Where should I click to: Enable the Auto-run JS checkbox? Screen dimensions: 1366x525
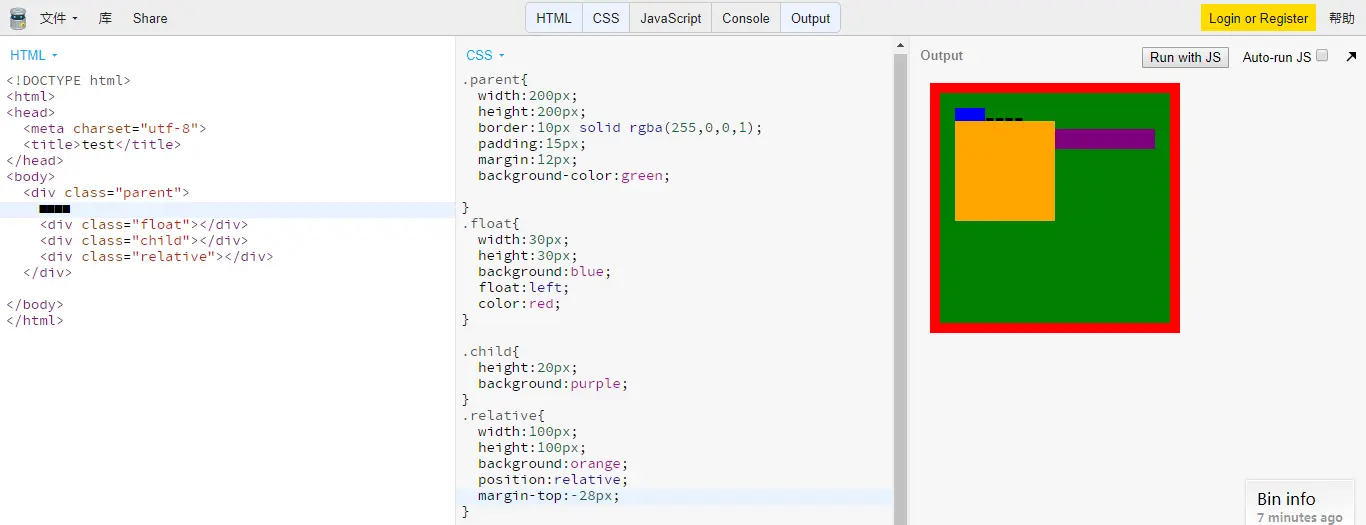click(x=1322, y=56)
